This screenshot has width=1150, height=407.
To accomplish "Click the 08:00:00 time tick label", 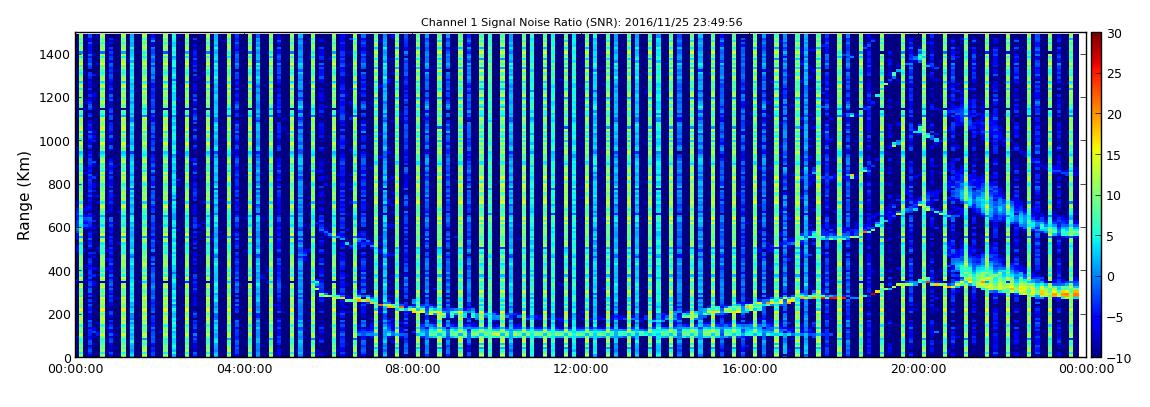I will click(412, 369).
